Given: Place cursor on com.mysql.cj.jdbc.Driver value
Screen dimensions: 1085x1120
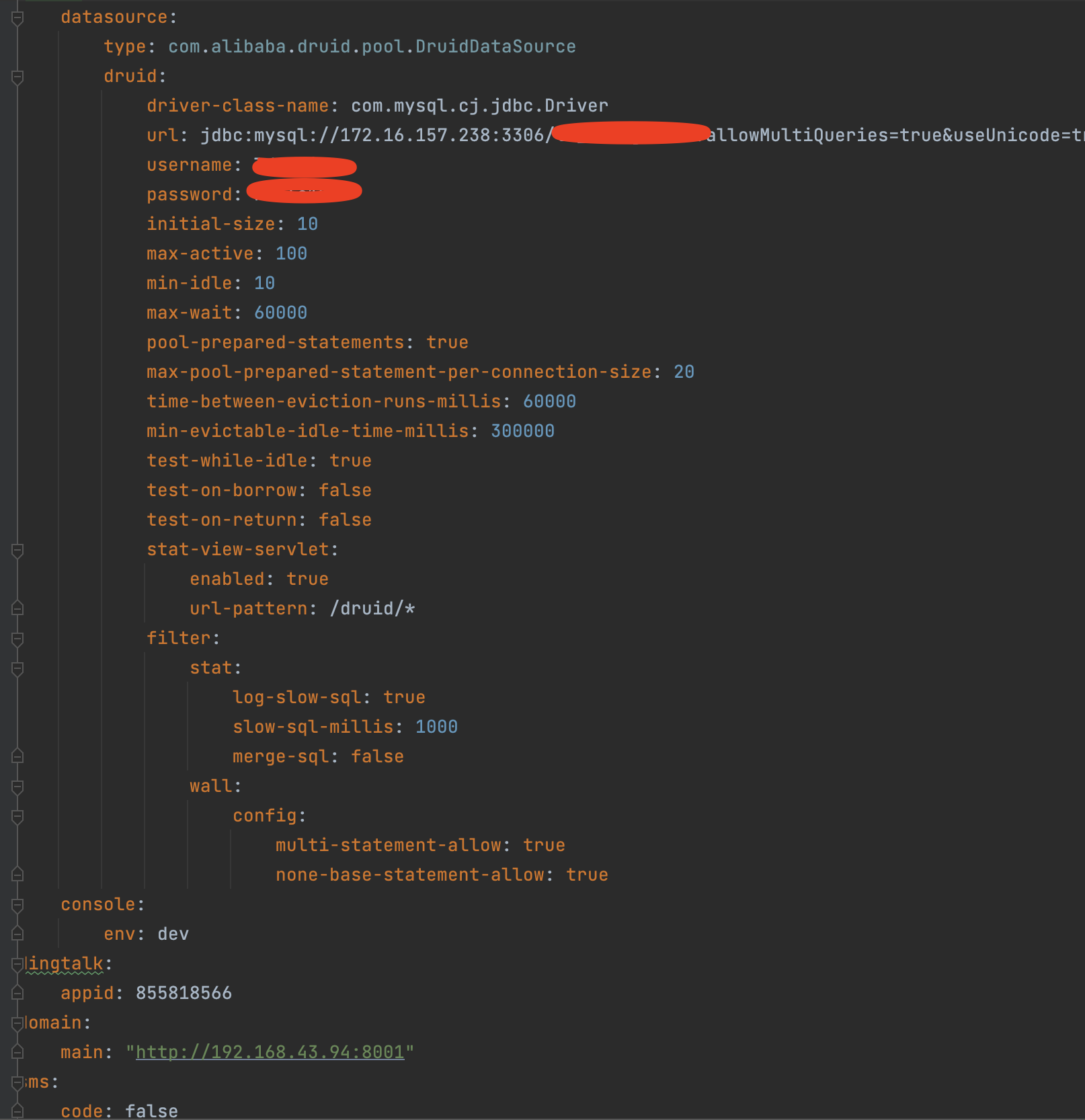Looking at the screenshot, I should (479, 106).
